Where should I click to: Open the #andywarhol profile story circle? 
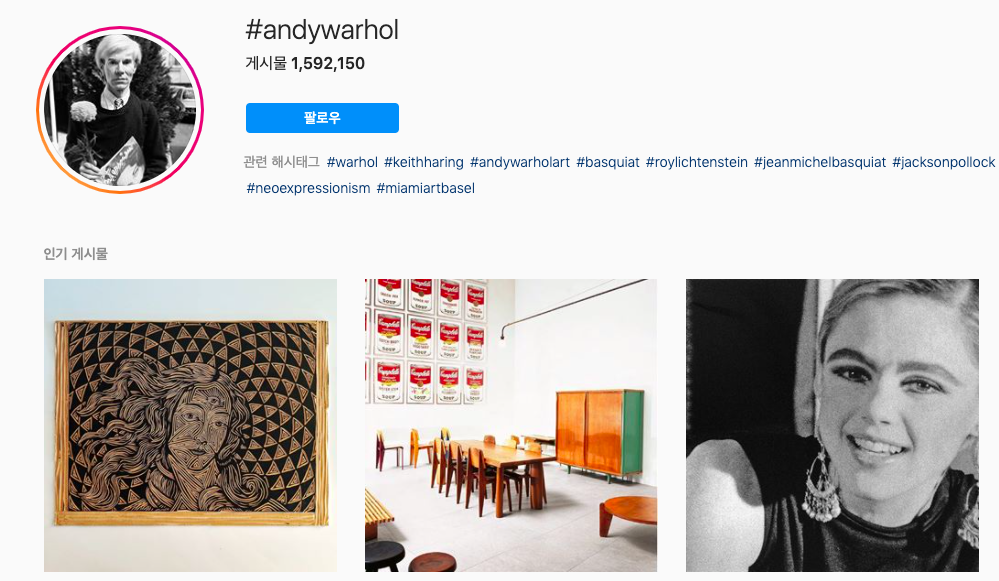pyautogui.click(x=120, y=110)
